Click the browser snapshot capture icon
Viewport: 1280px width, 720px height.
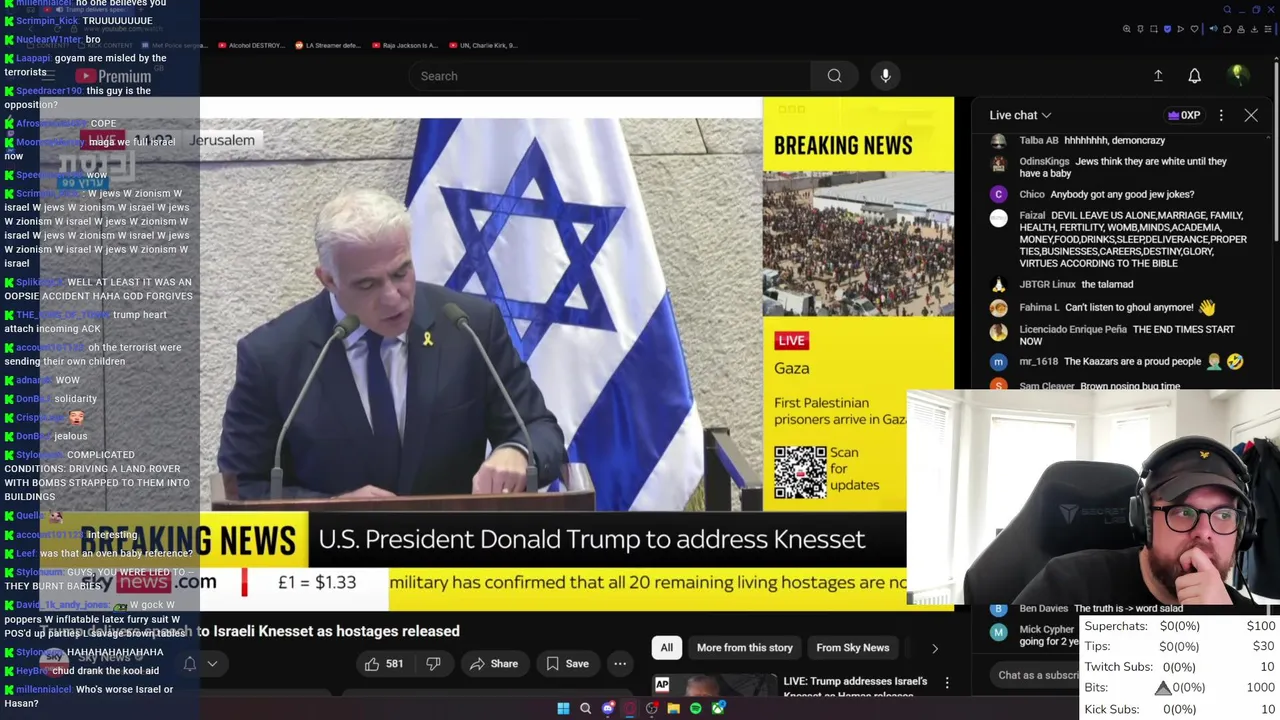coord(1154,29)
